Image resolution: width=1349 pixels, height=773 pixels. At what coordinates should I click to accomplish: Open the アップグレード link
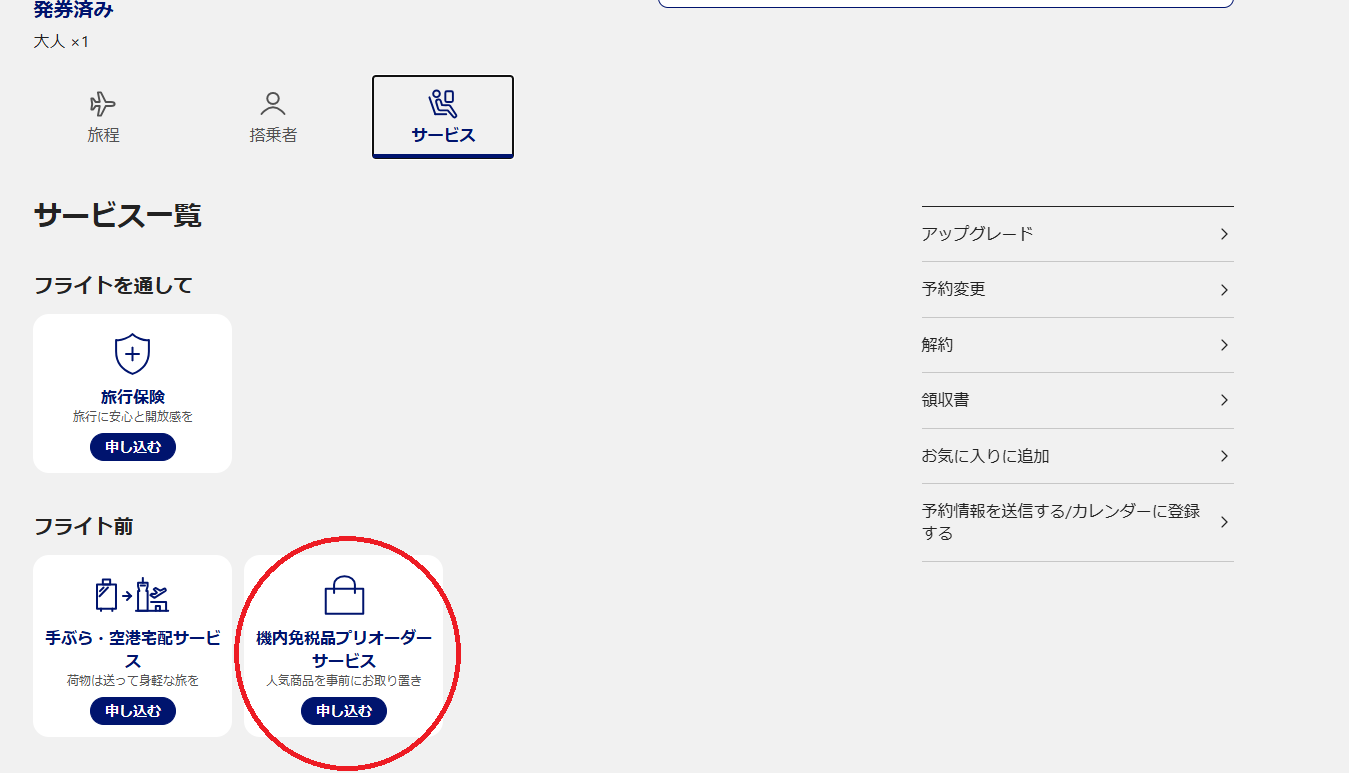coord(1077,234)
